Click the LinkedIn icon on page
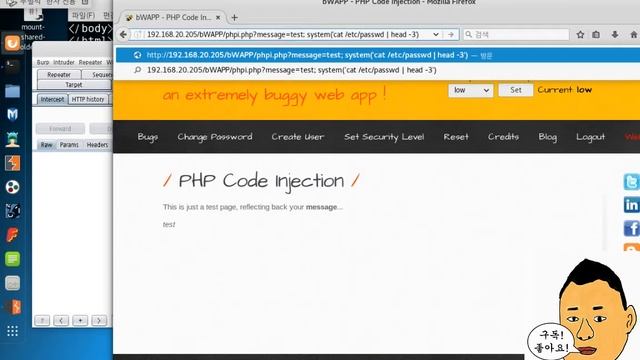 pyautogui.click(x=631, y=205)
